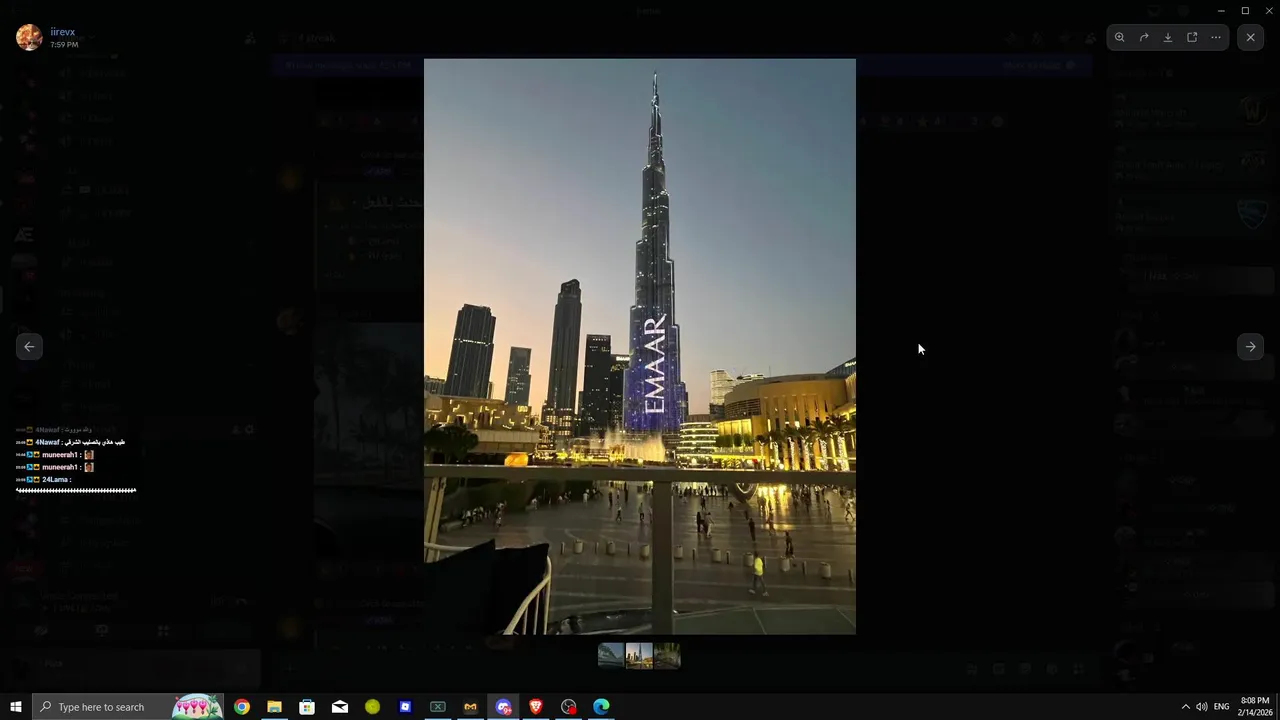Open Microsoft Store from taskbar

(x=307, y=707)
